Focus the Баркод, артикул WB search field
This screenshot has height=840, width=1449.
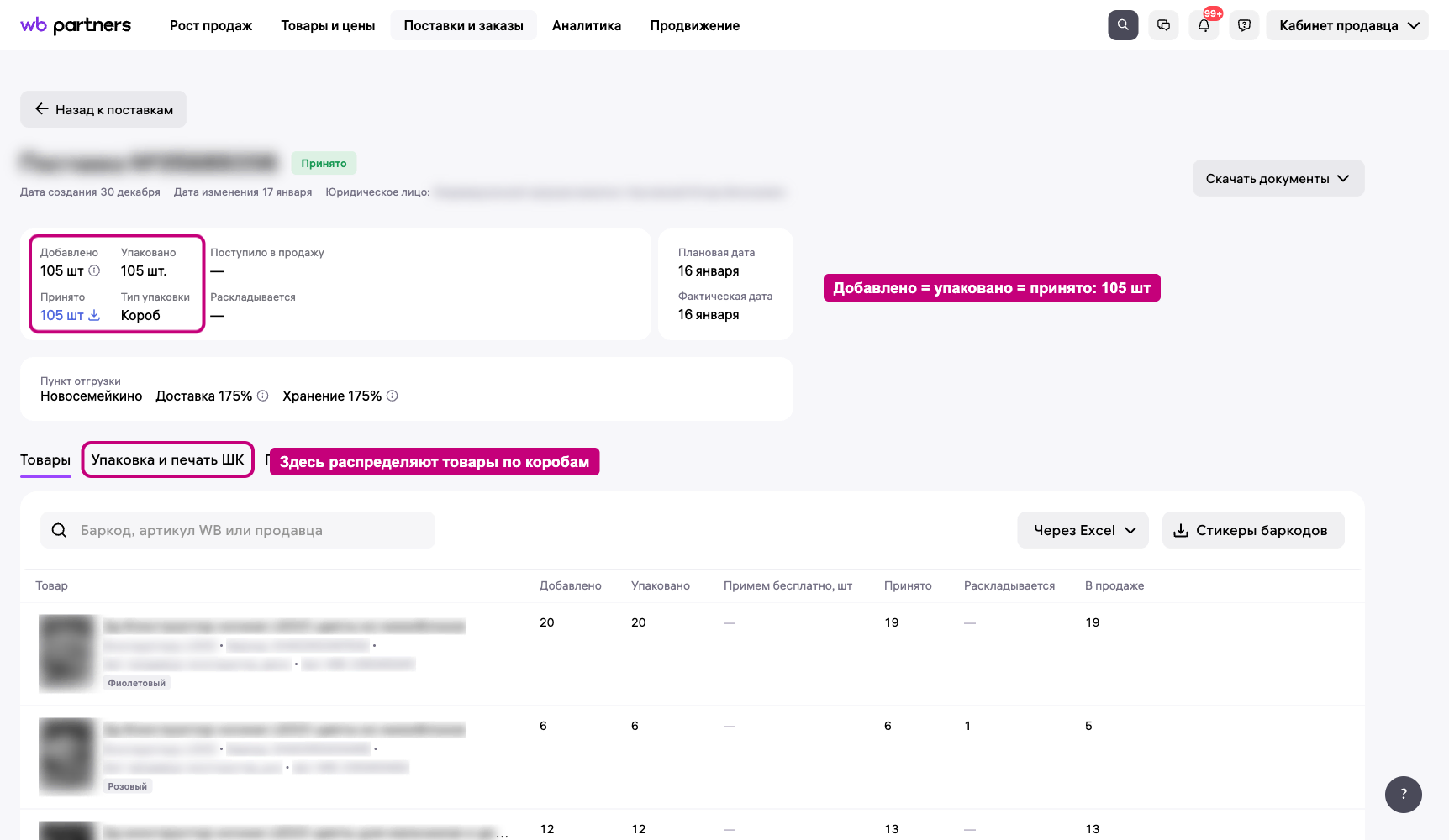tap(238, 530)
